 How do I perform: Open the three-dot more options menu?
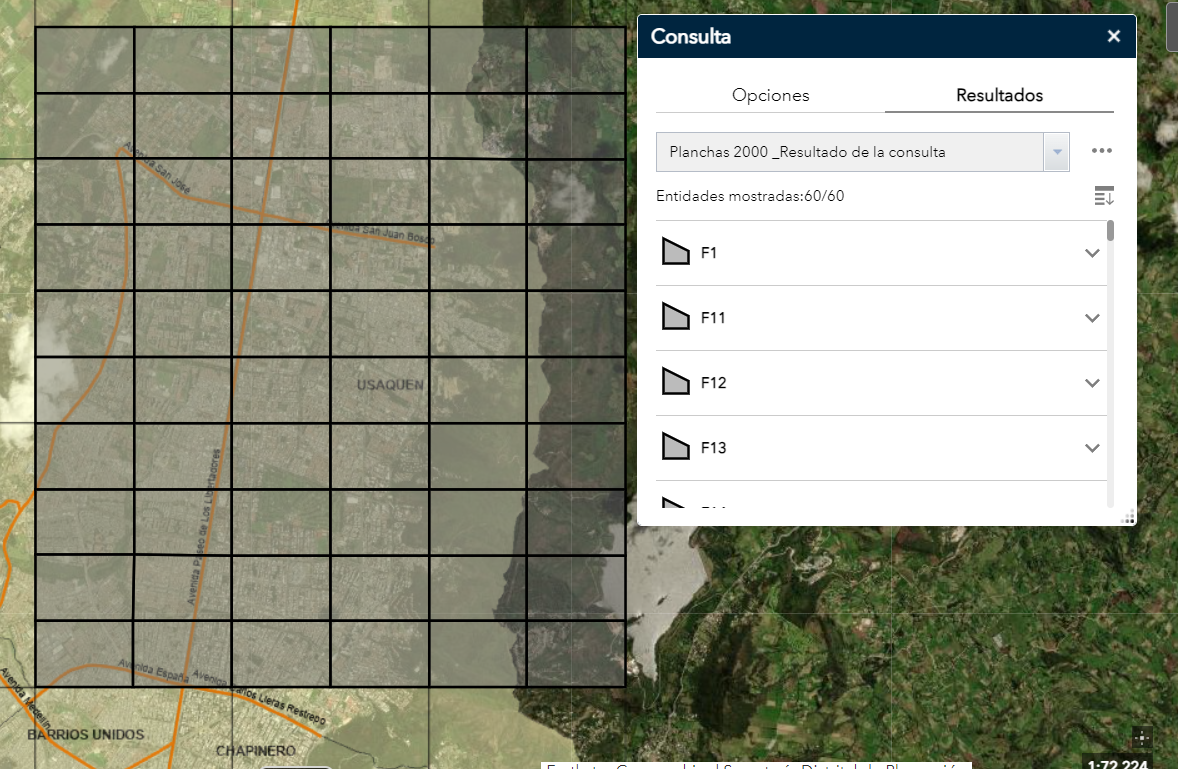1102,151
